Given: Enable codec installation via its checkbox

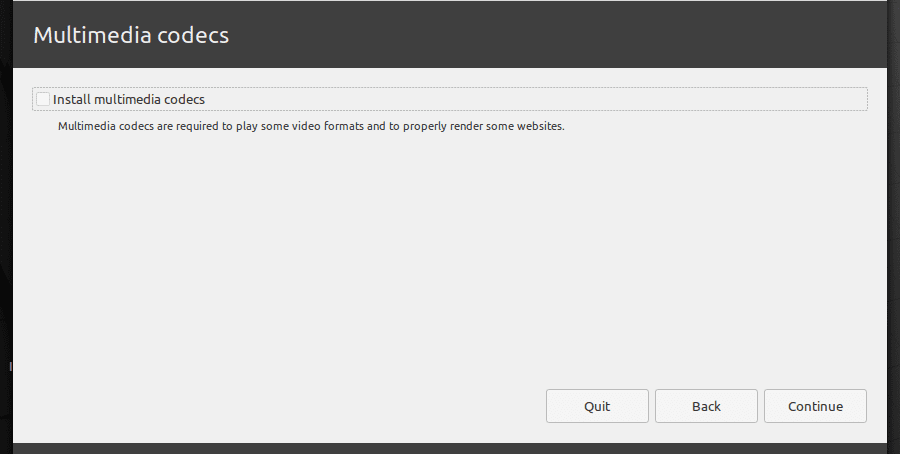Looking at the screenshot, I should [43, 99].
